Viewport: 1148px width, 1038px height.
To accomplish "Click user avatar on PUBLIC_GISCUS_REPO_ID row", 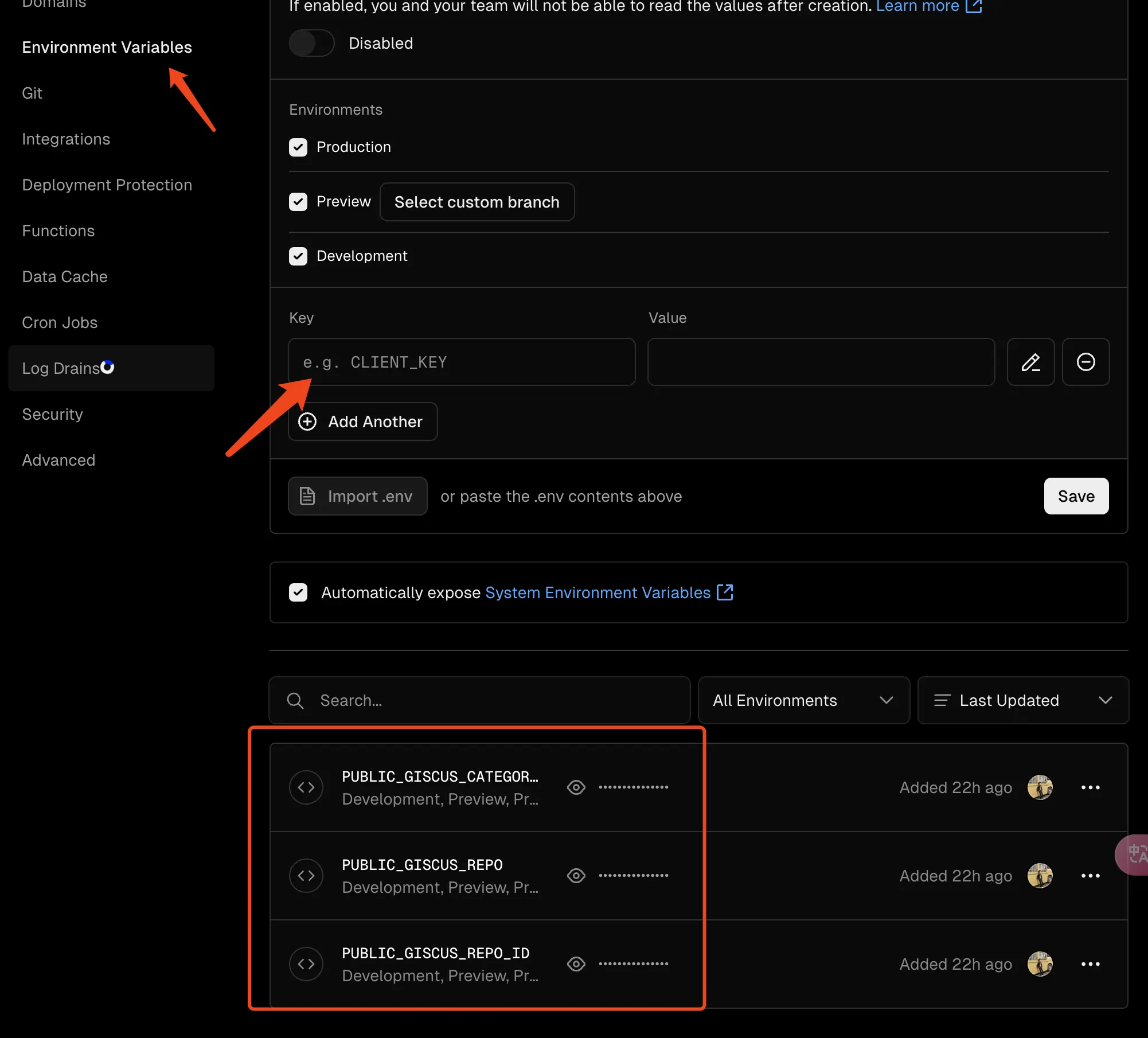I will (1040, 964).
